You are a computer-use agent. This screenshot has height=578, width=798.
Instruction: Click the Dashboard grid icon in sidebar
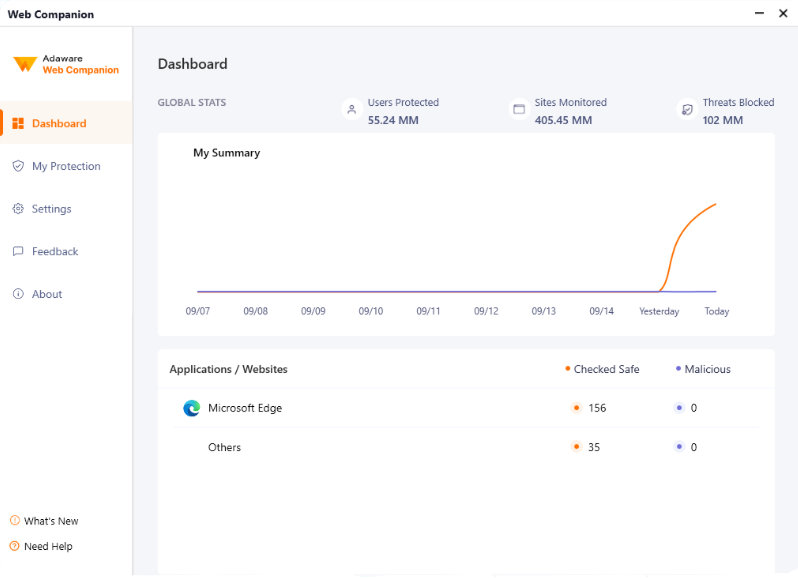tap(18, 124)
